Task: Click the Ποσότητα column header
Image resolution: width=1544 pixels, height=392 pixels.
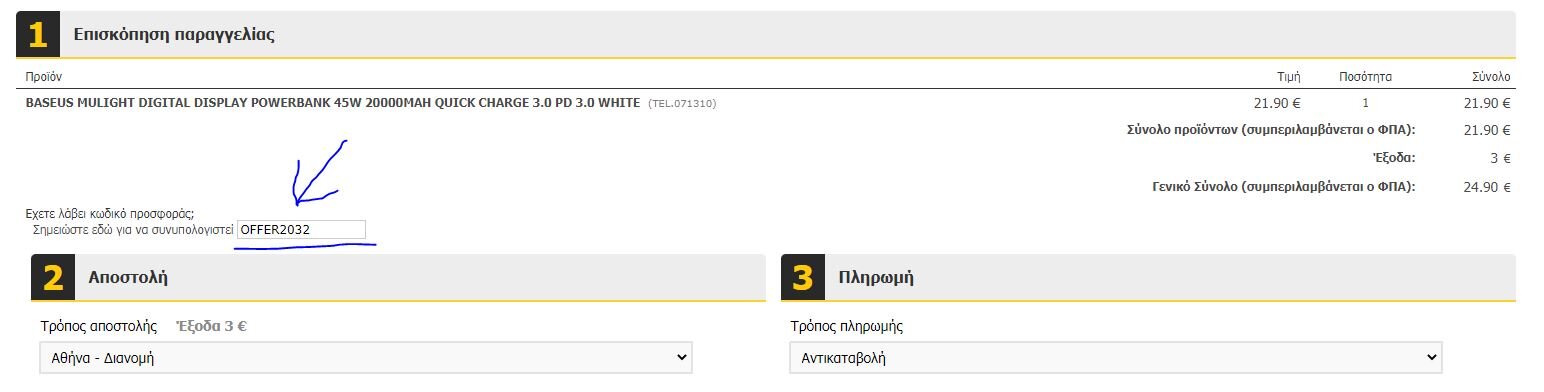Action: pyautogui.click(x=1365, y=77)
